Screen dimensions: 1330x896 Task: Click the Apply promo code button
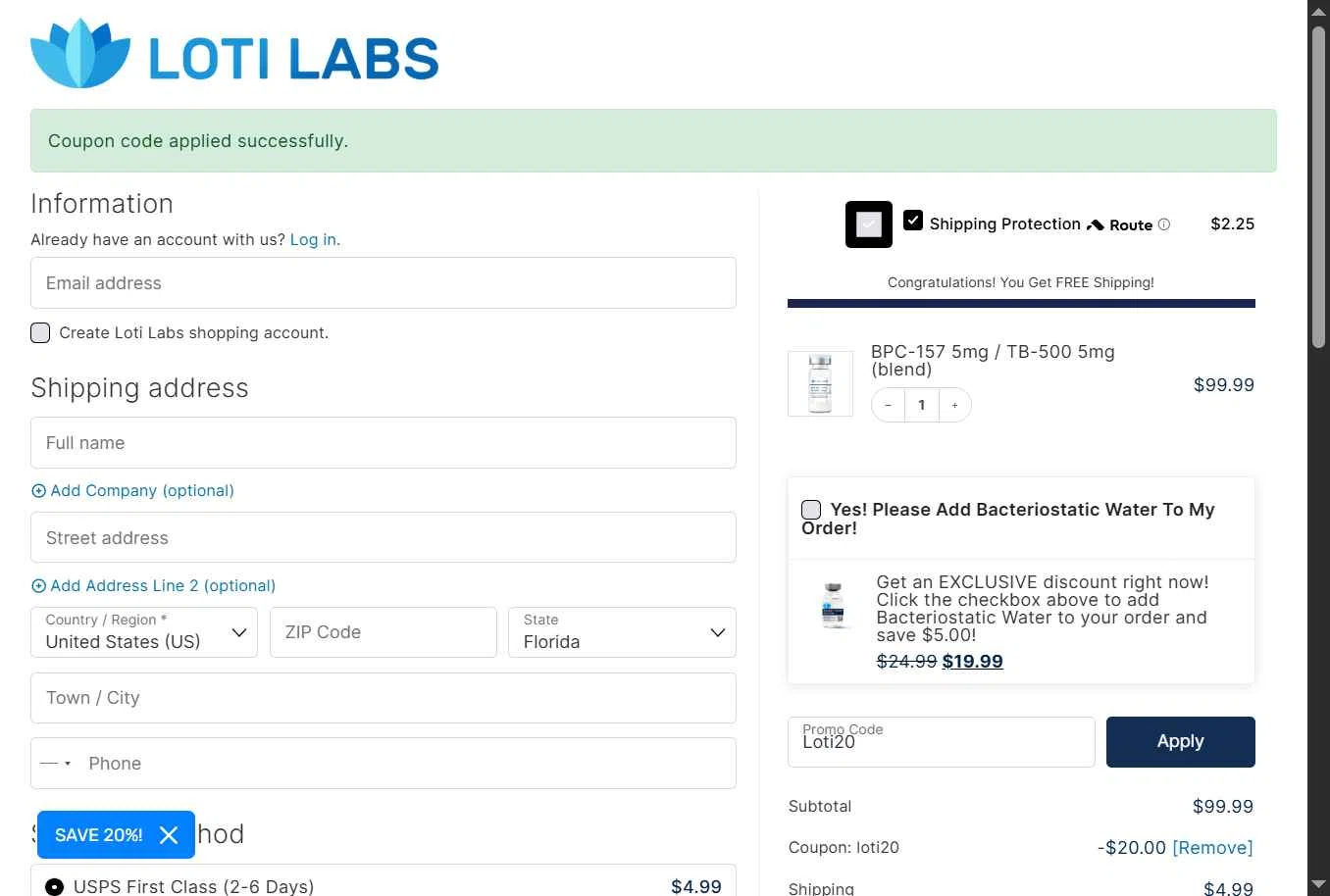[1181, 742]
